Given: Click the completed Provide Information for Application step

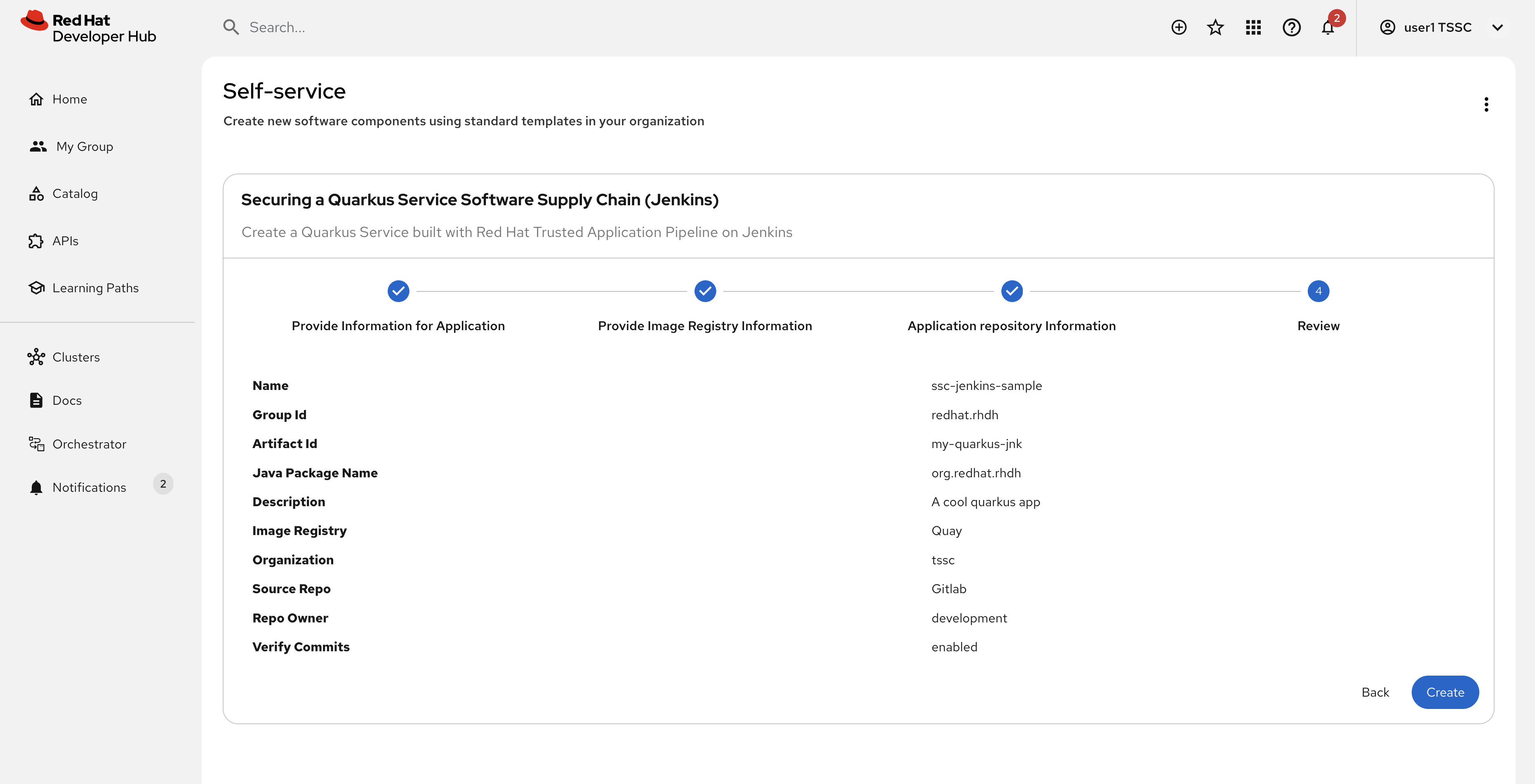Looking at the screenshot, I should 398,291.
